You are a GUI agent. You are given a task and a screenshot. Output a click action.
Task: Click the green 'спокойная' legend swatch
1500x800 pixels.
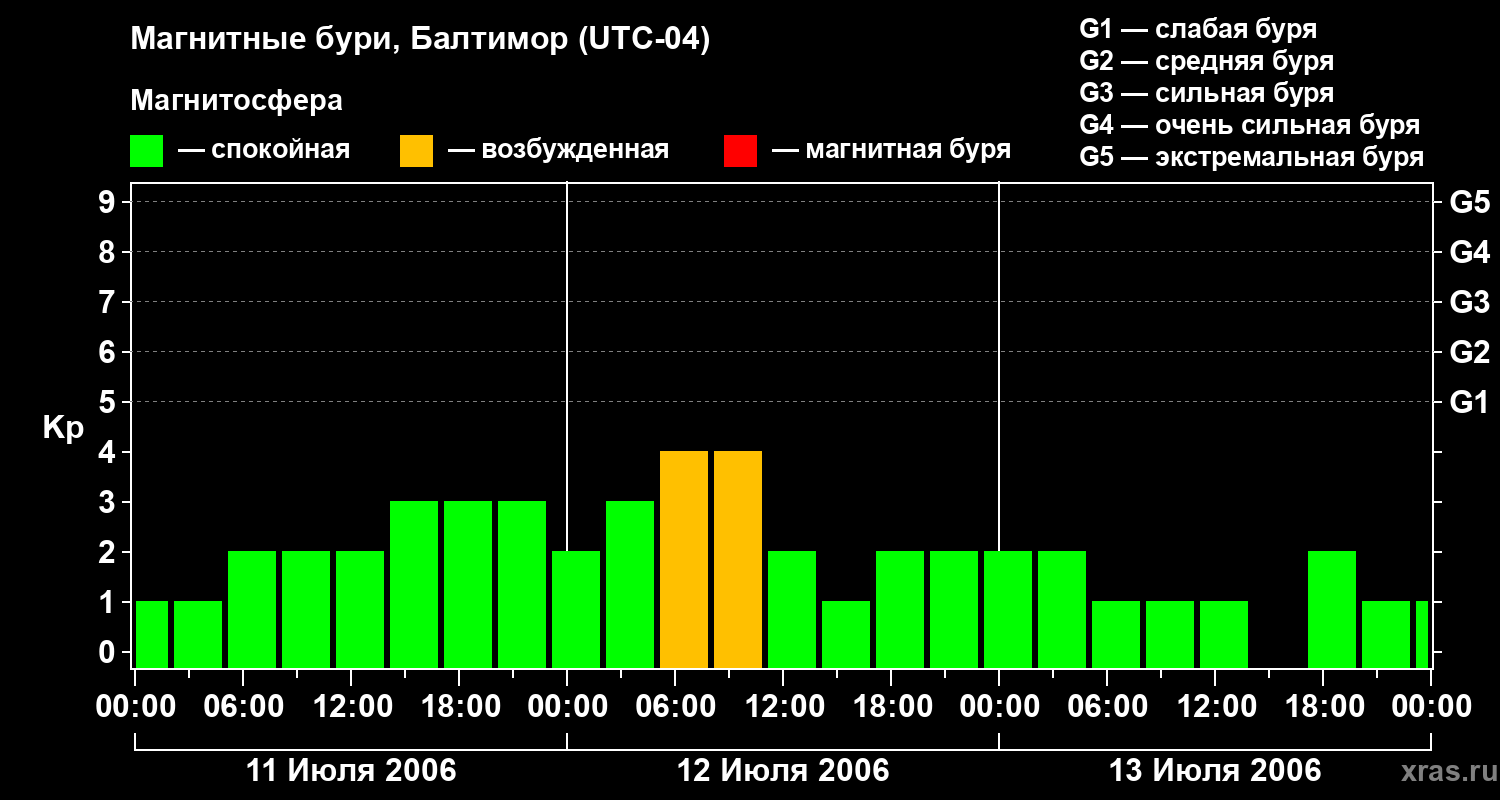pyautogui.click(x=147, y=151)
